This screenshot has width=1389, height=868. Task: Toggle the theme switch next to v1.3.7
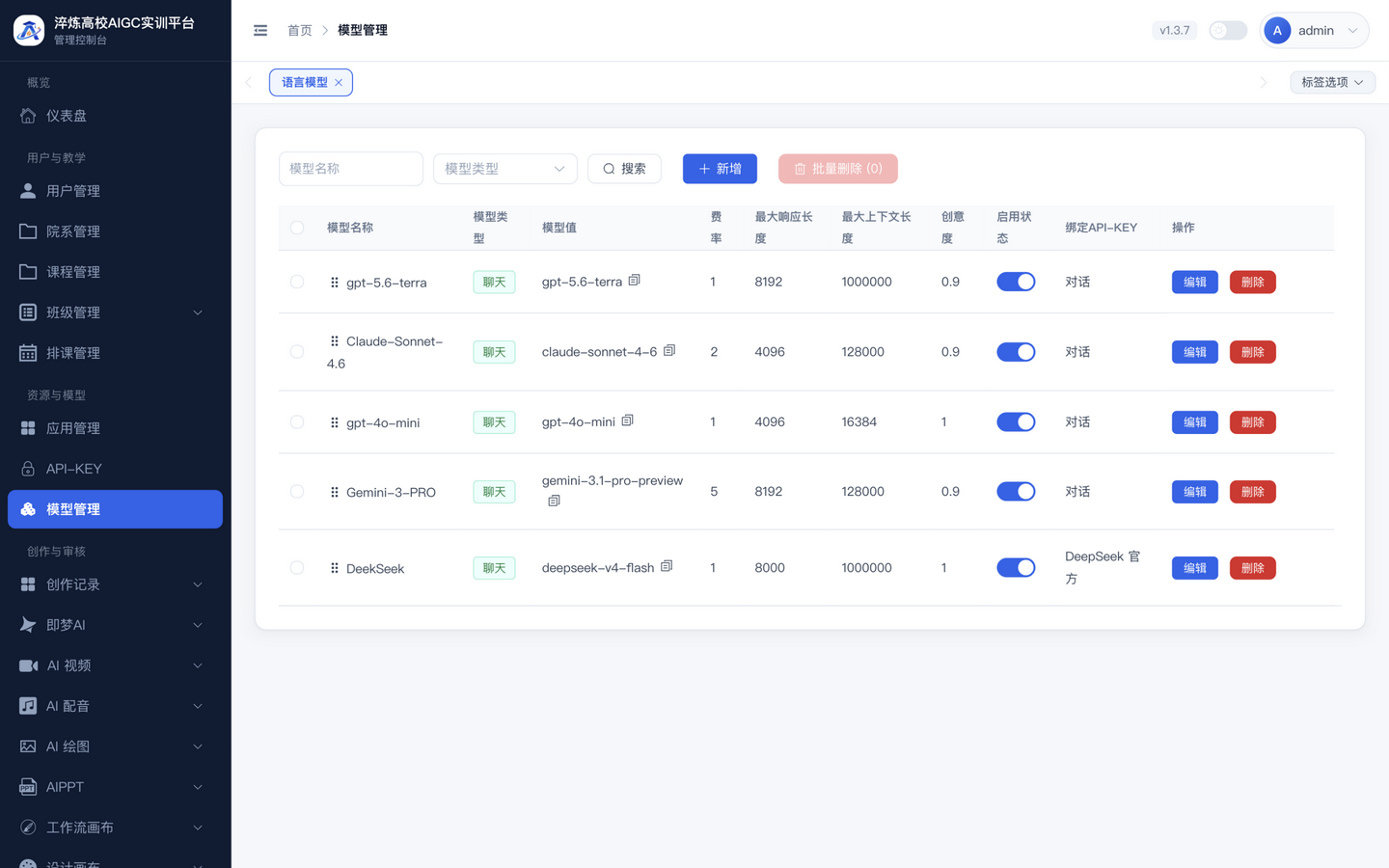(1228, 31)
